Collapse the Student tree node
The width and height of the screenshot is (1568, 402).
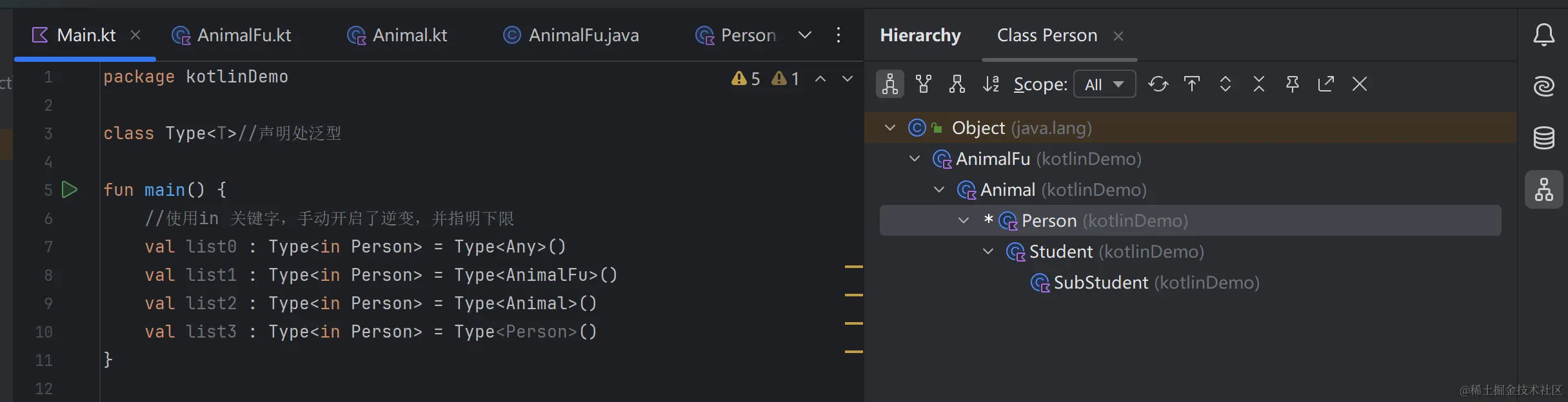pos(988,251)
